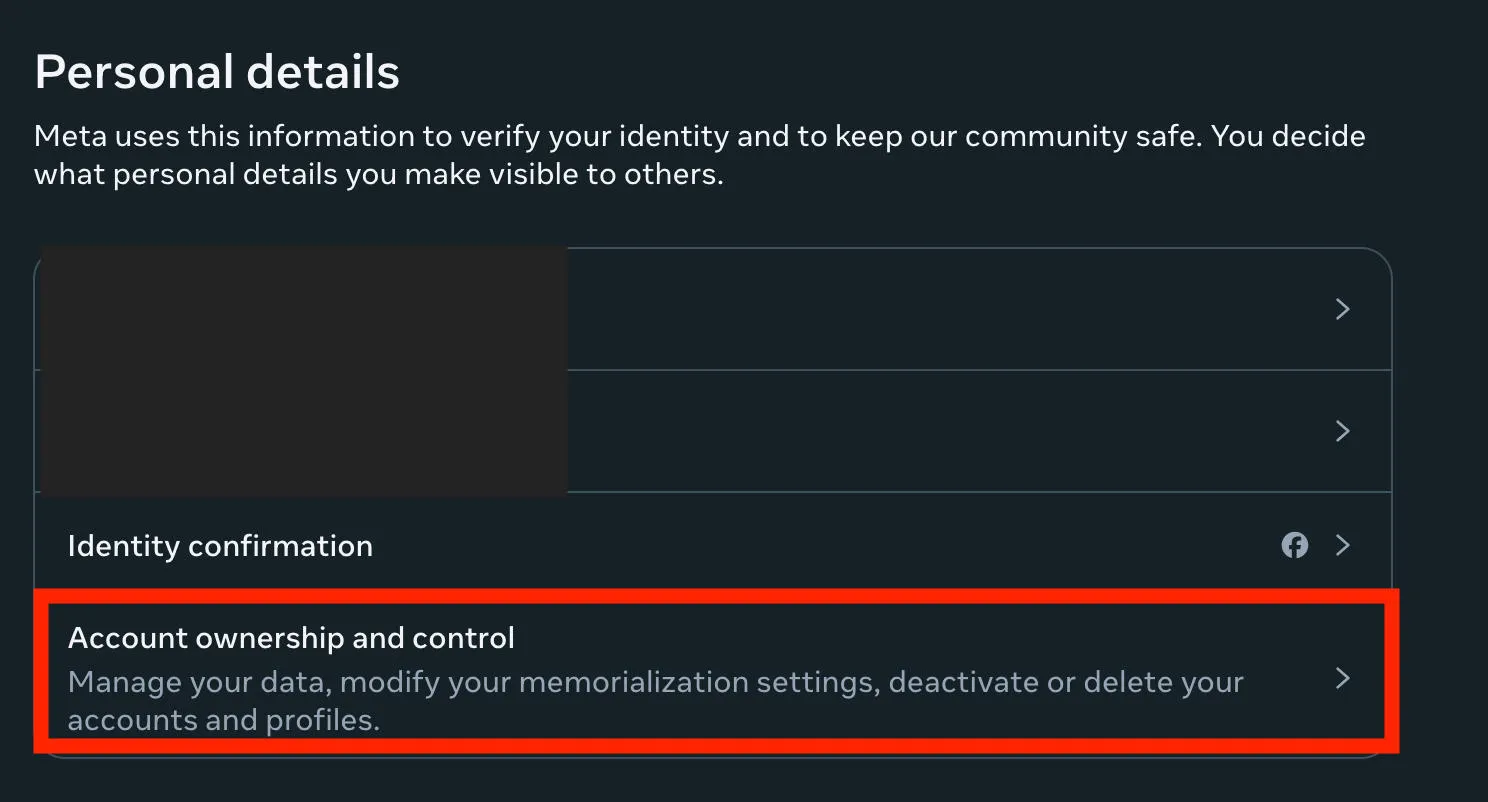1488x802 pixels.
Task: Select the second redacted personal details row
Action: 900,431
